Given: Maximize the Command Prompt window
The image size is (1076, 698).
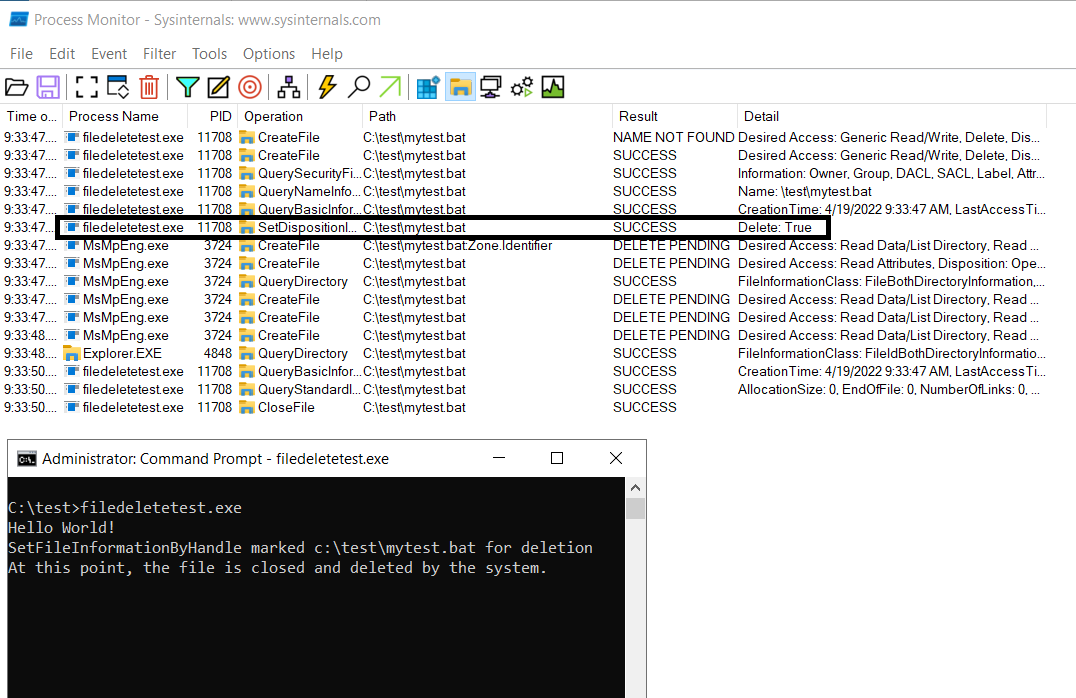Looking at the screenshot, I should 557,458.
